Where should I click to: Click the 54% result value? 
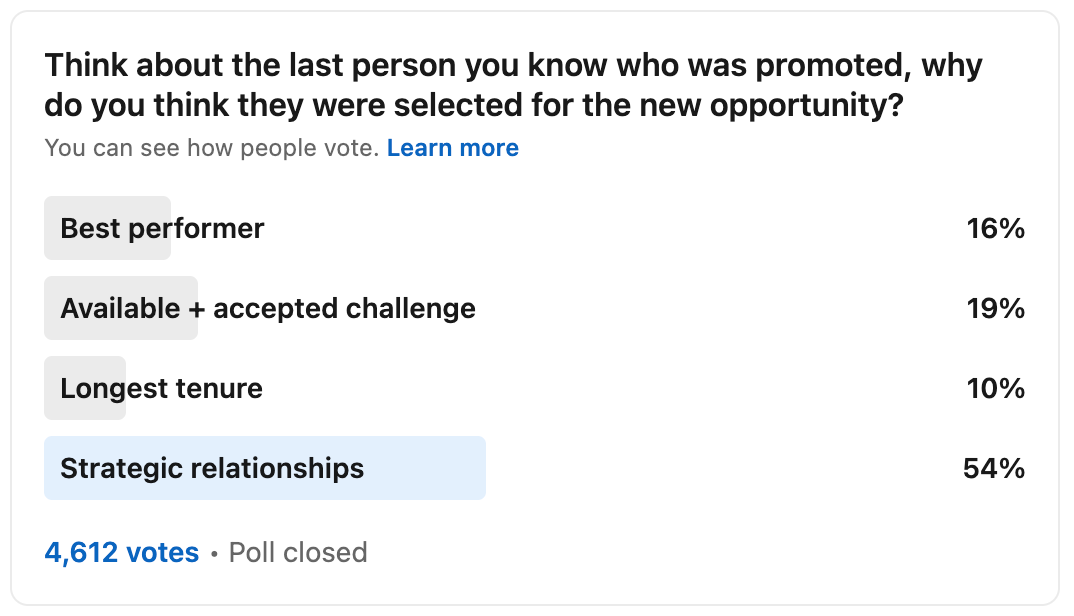click(x=994, y=469)
